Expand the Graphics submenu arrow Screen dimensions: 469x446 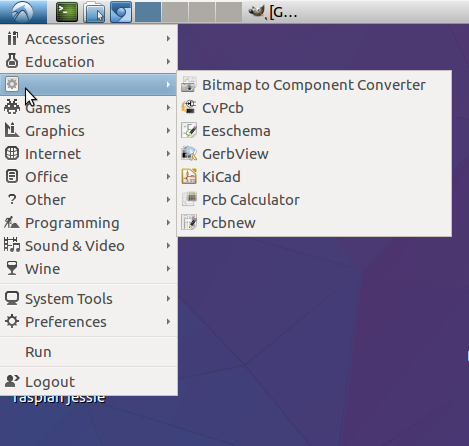[168, 131]
